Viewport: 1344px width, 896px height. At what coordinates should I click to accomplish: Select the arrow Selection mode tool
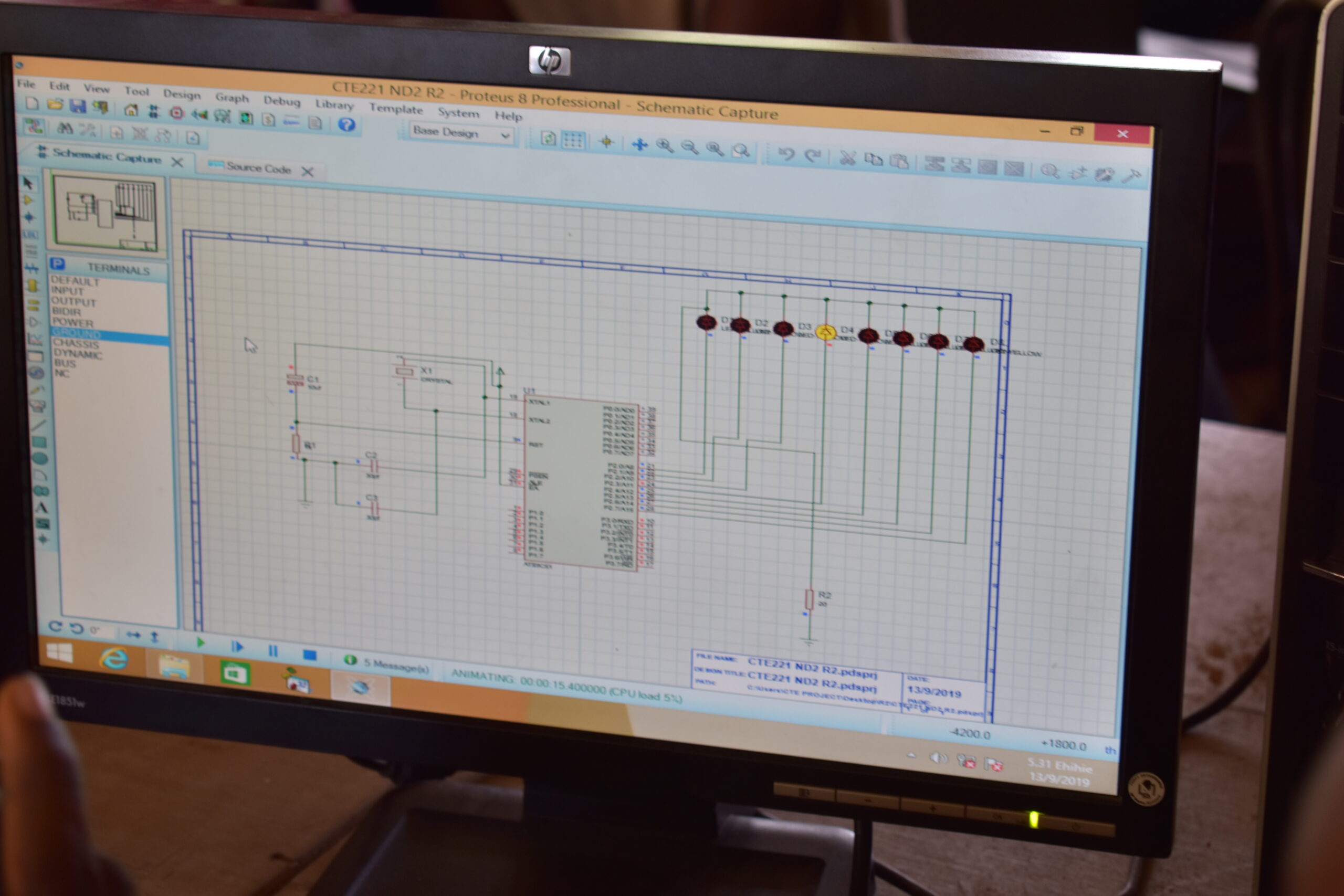[x=27, y=183]
